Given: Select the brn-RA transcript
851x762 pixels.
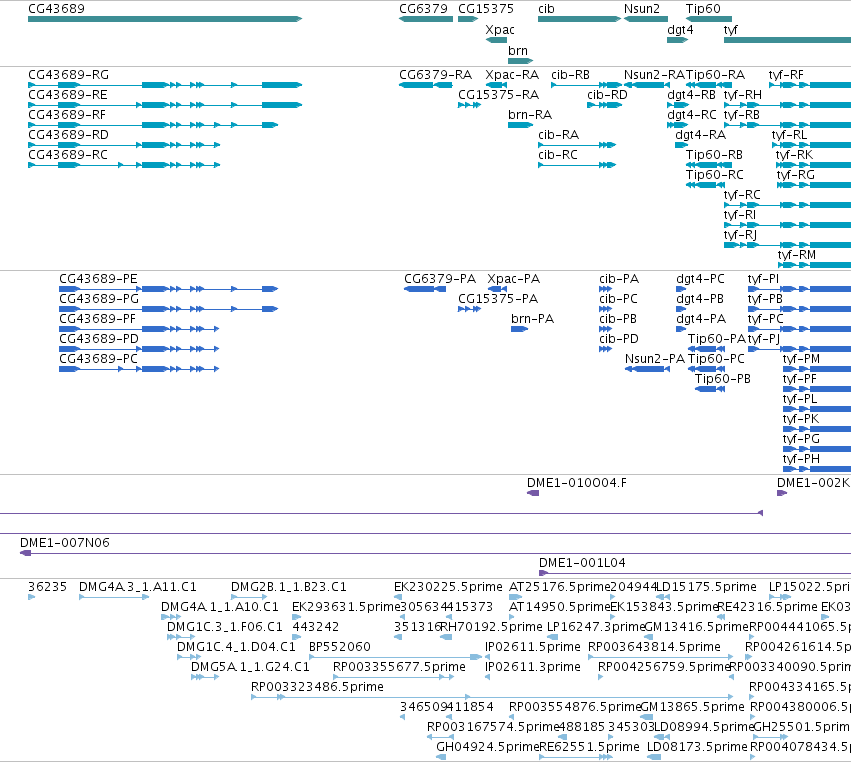Looking at the screenshot, I should tap(520, 125).
